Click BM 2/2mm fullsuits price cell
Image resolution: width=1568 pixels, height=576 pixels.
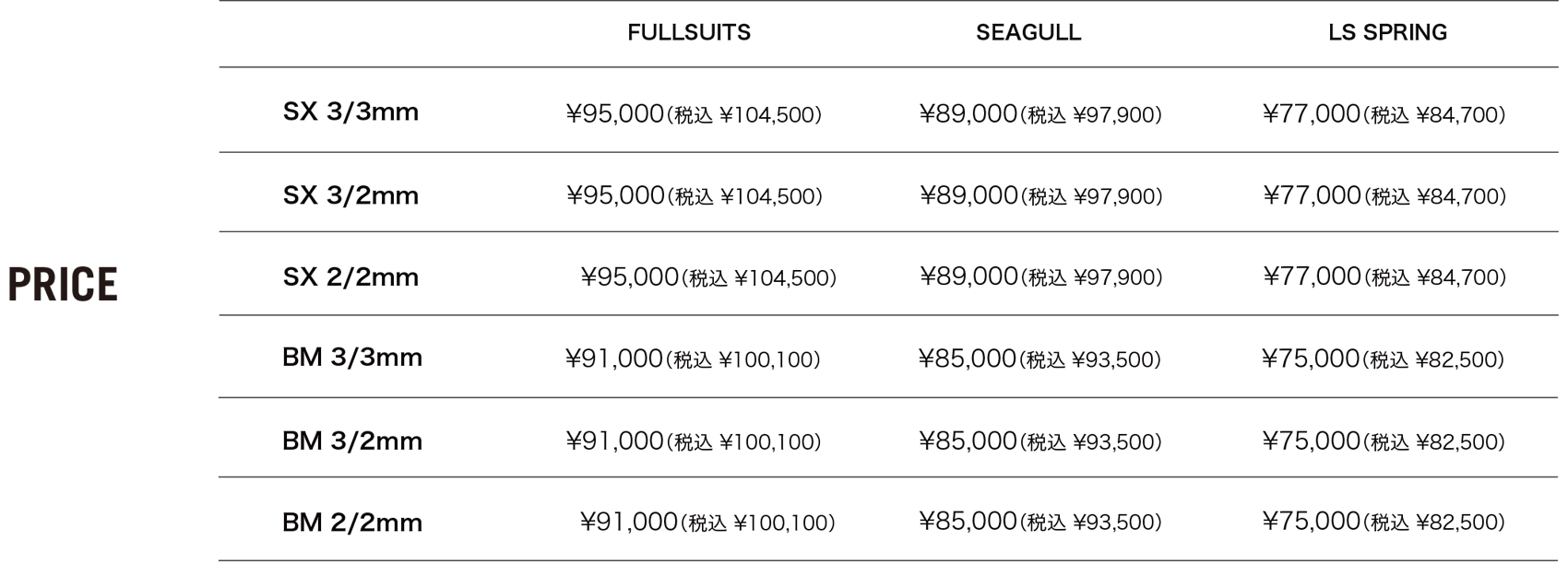(707, 523)
